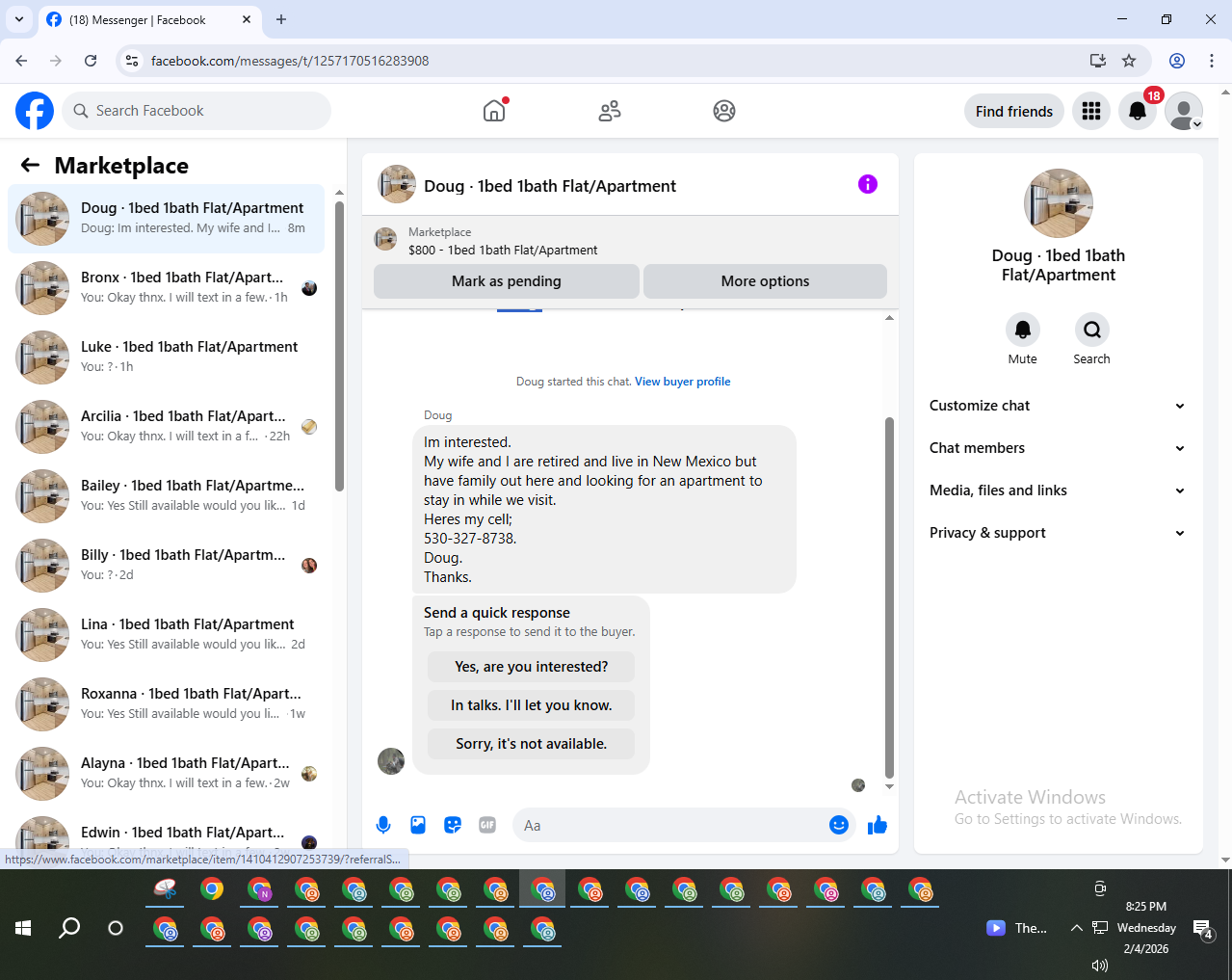Click the back arrow beside Marketplace
1232x980 pixels.
click(31, 165)
